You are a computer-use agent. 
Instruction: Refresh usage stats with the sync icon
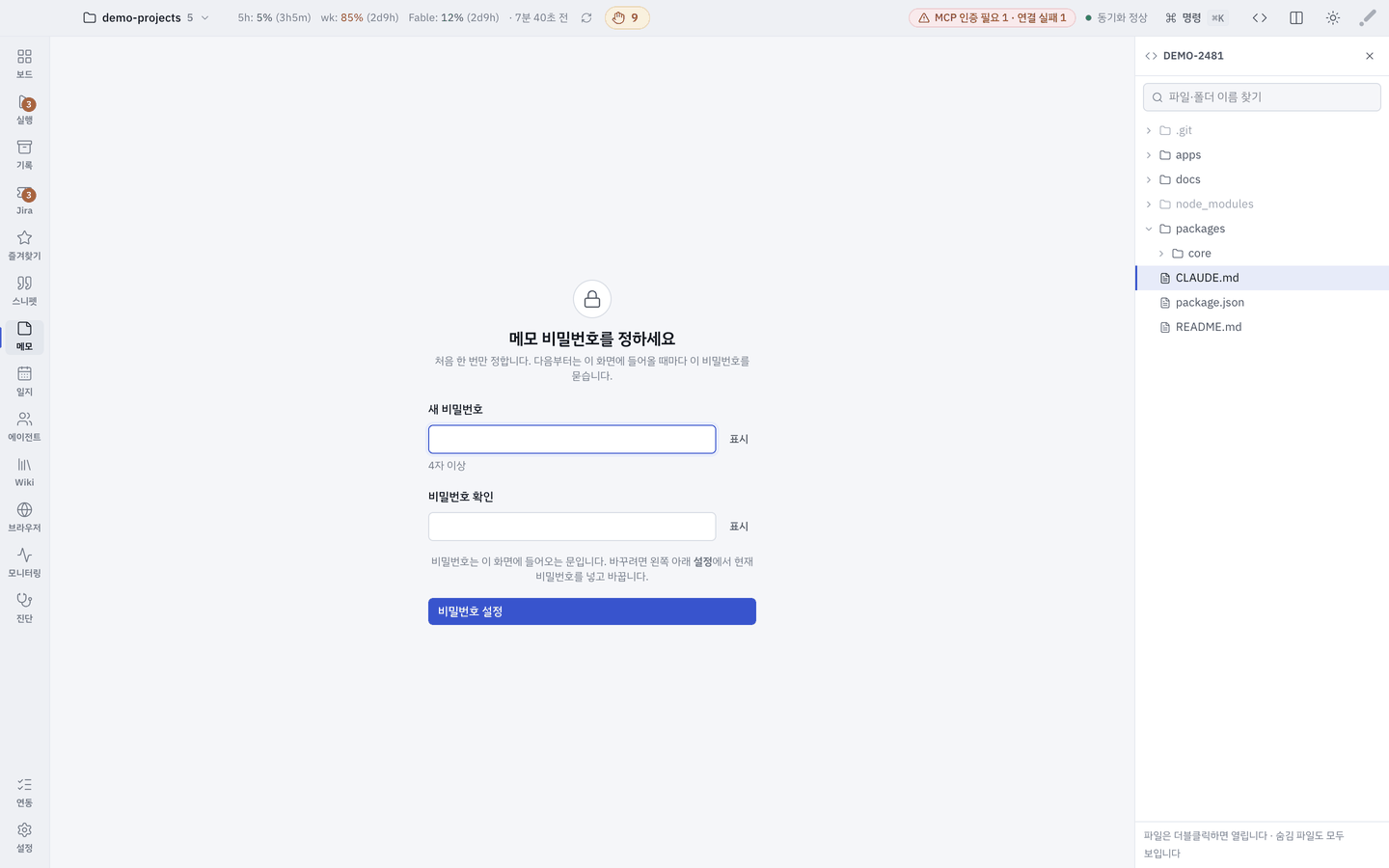[586, 17]
